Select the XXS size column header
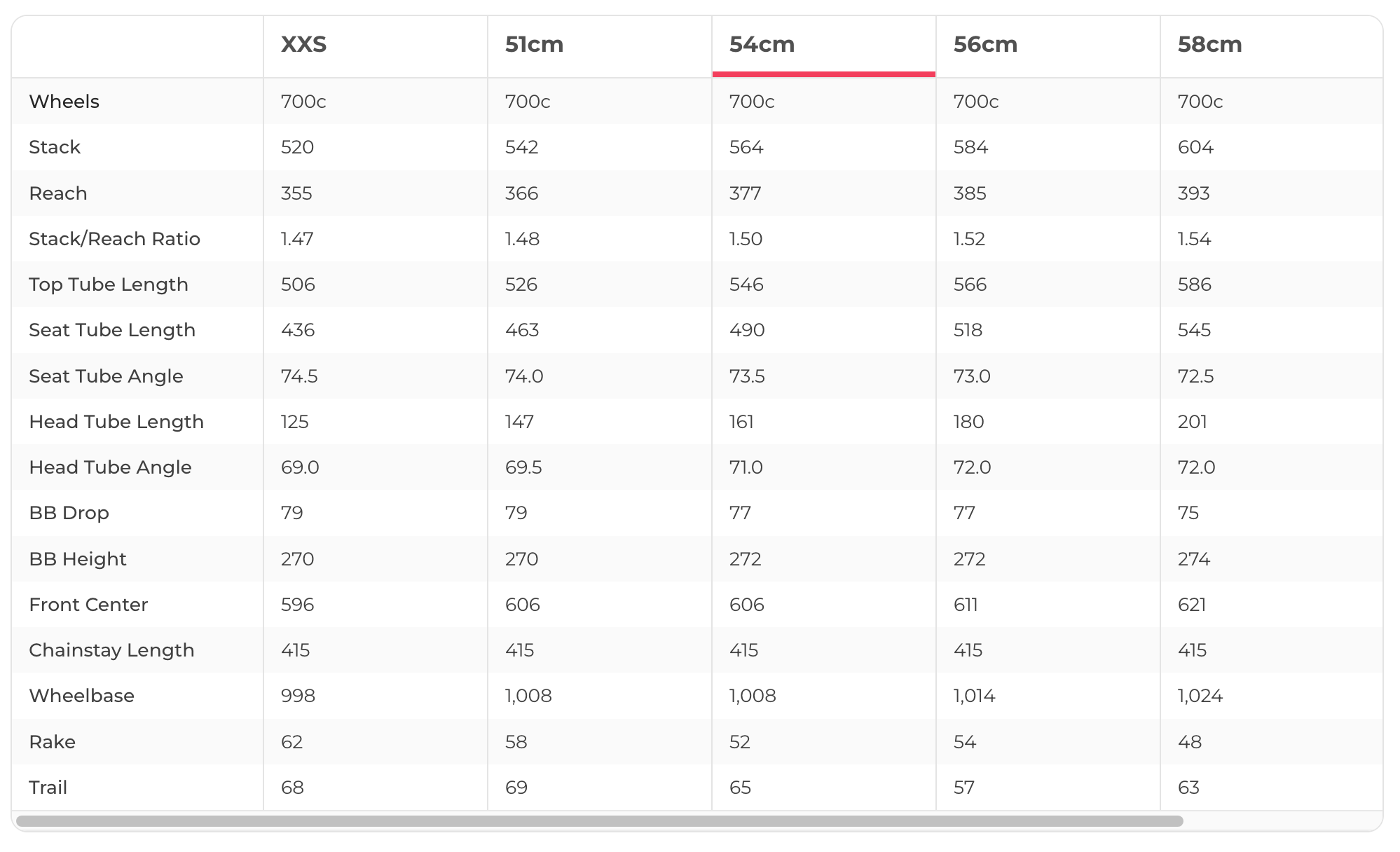1400x852 pixels. [304, 45]
